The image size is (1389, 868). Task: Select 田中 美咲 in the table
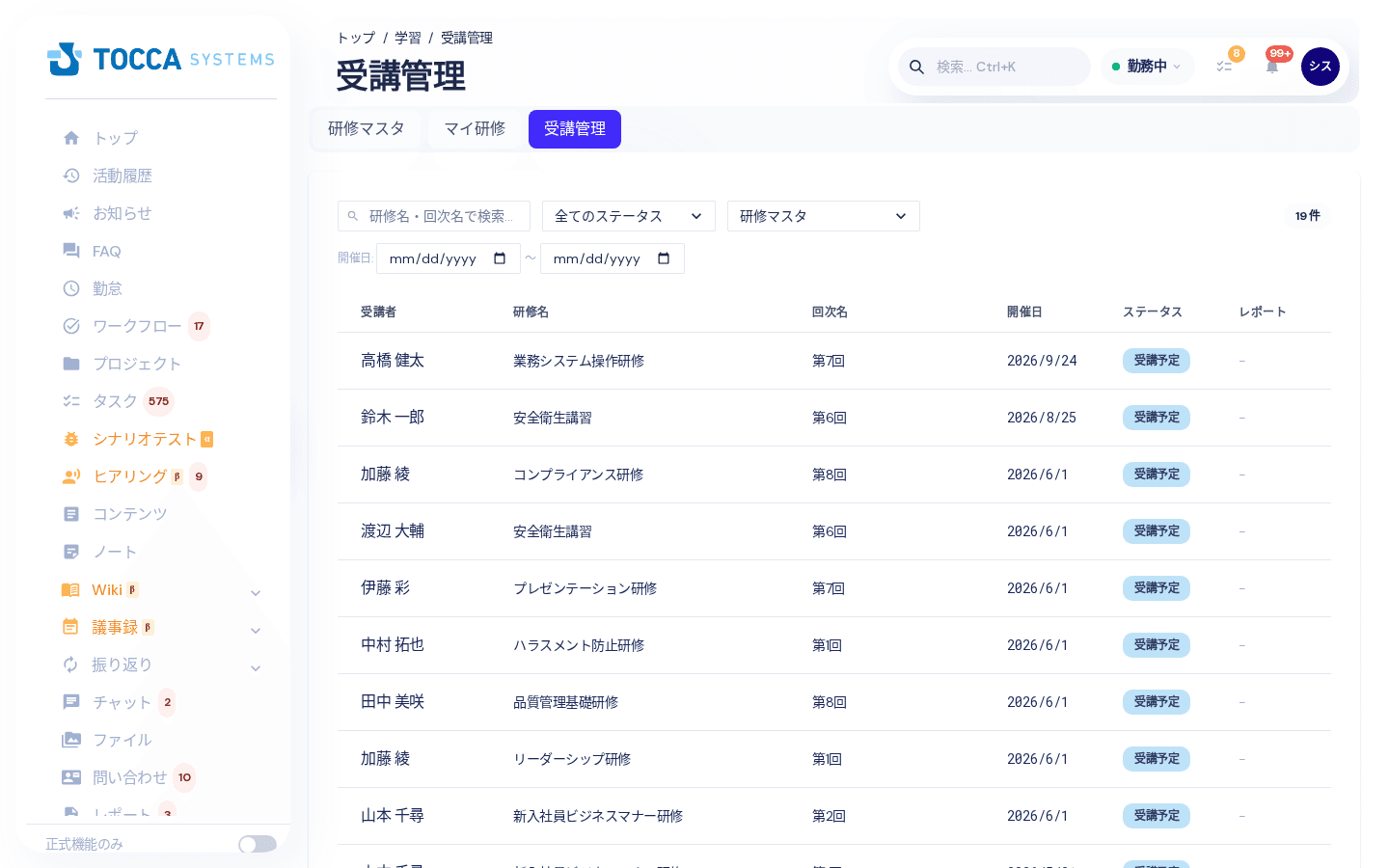[393, 702]
